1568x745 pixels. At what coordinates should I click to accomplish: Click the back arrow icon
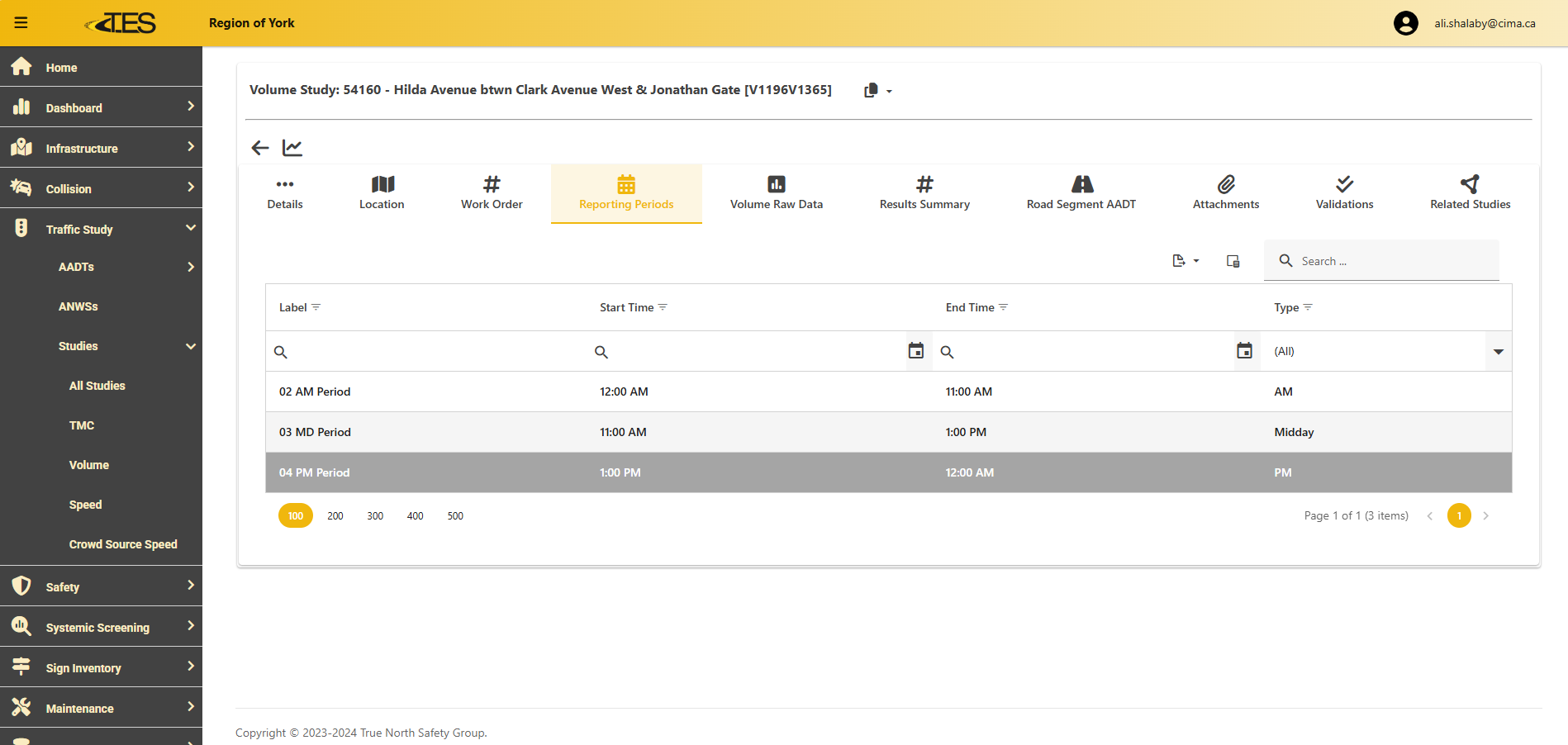(260, 148)
